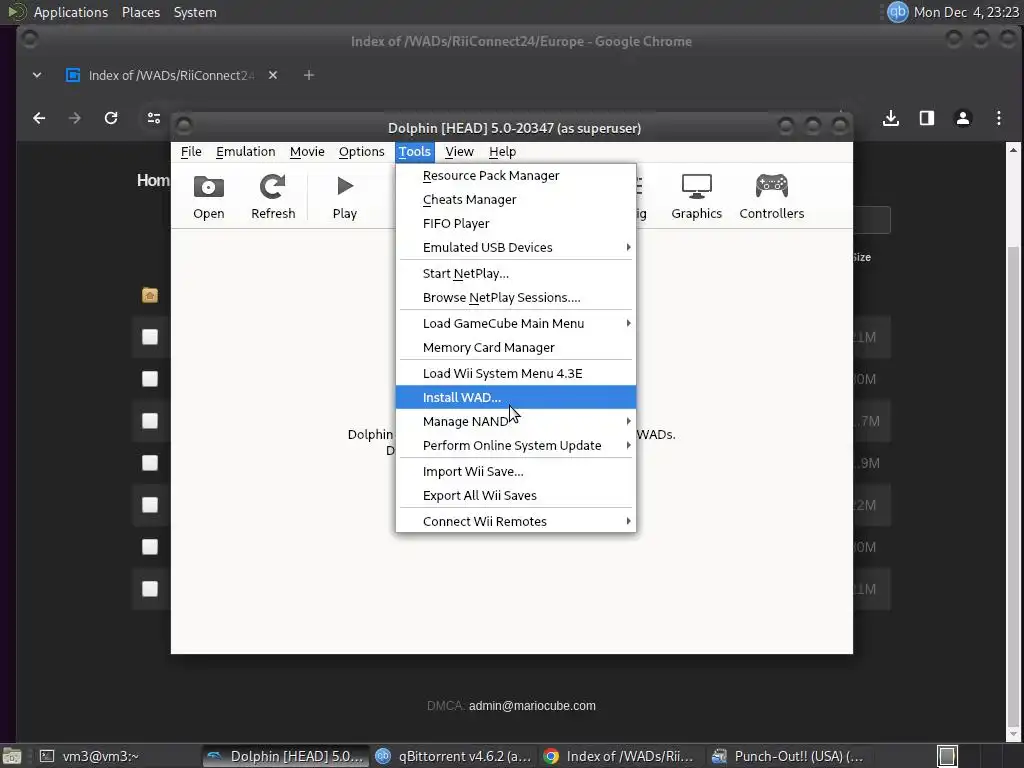Click the clock Mon Dec 4, 23:23

click(966, 12)
